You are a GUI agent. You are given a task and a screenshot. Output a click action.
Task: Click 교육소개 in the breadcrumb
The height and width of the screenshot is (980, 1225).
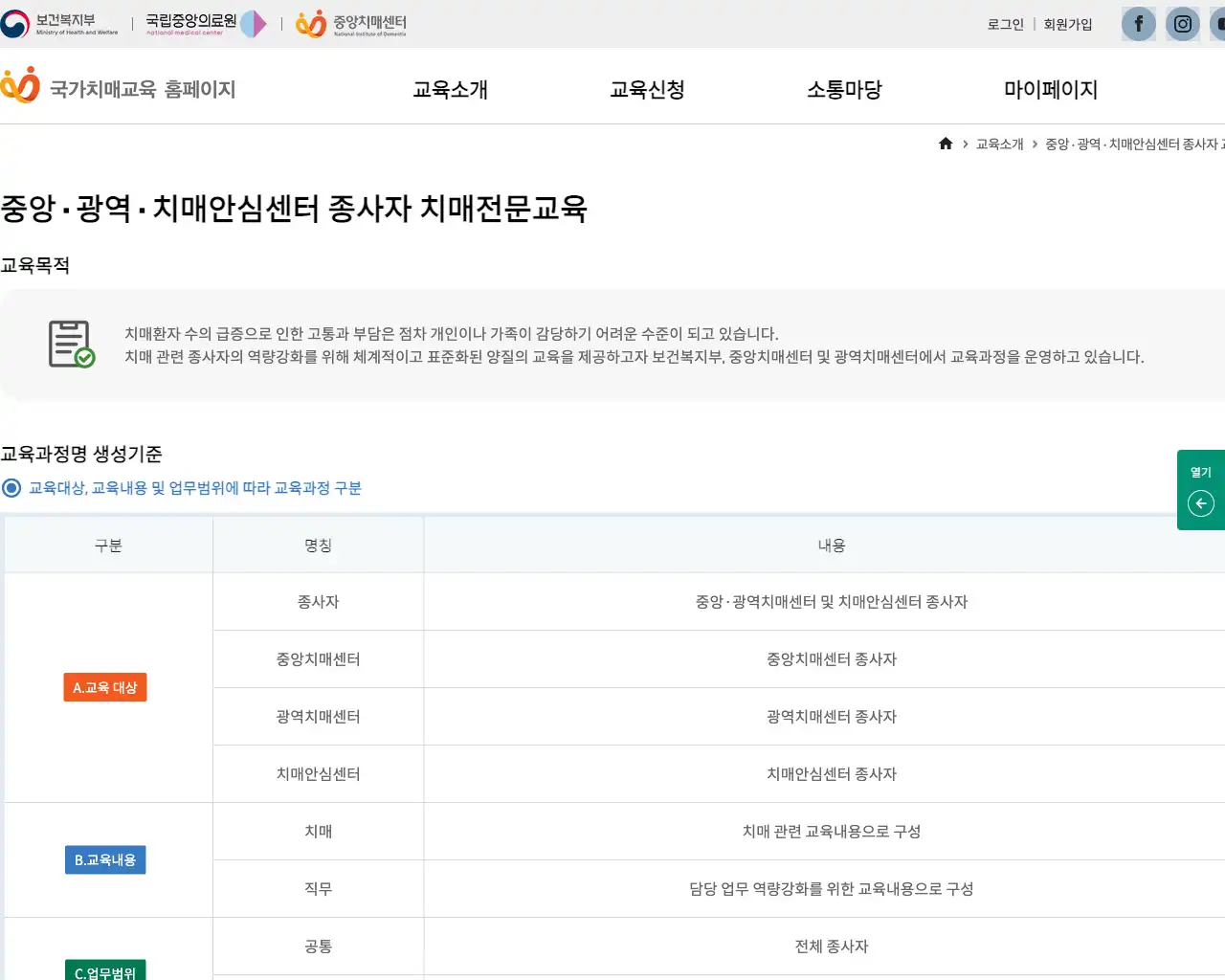tap(999, 144)
